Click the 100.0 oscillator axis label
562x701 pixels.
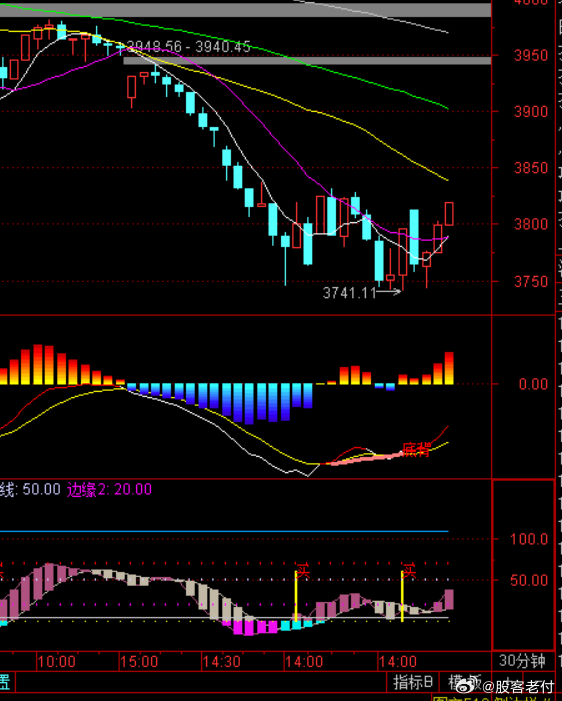click(x=529, y=539)
